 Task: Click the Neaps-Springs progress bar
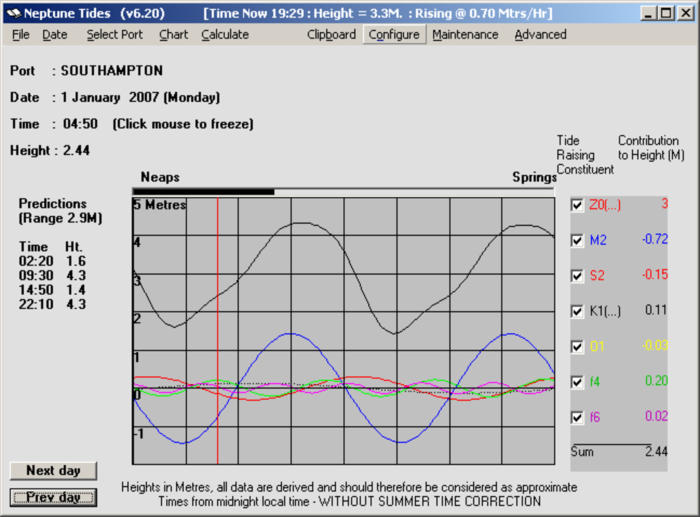(343, 191)
